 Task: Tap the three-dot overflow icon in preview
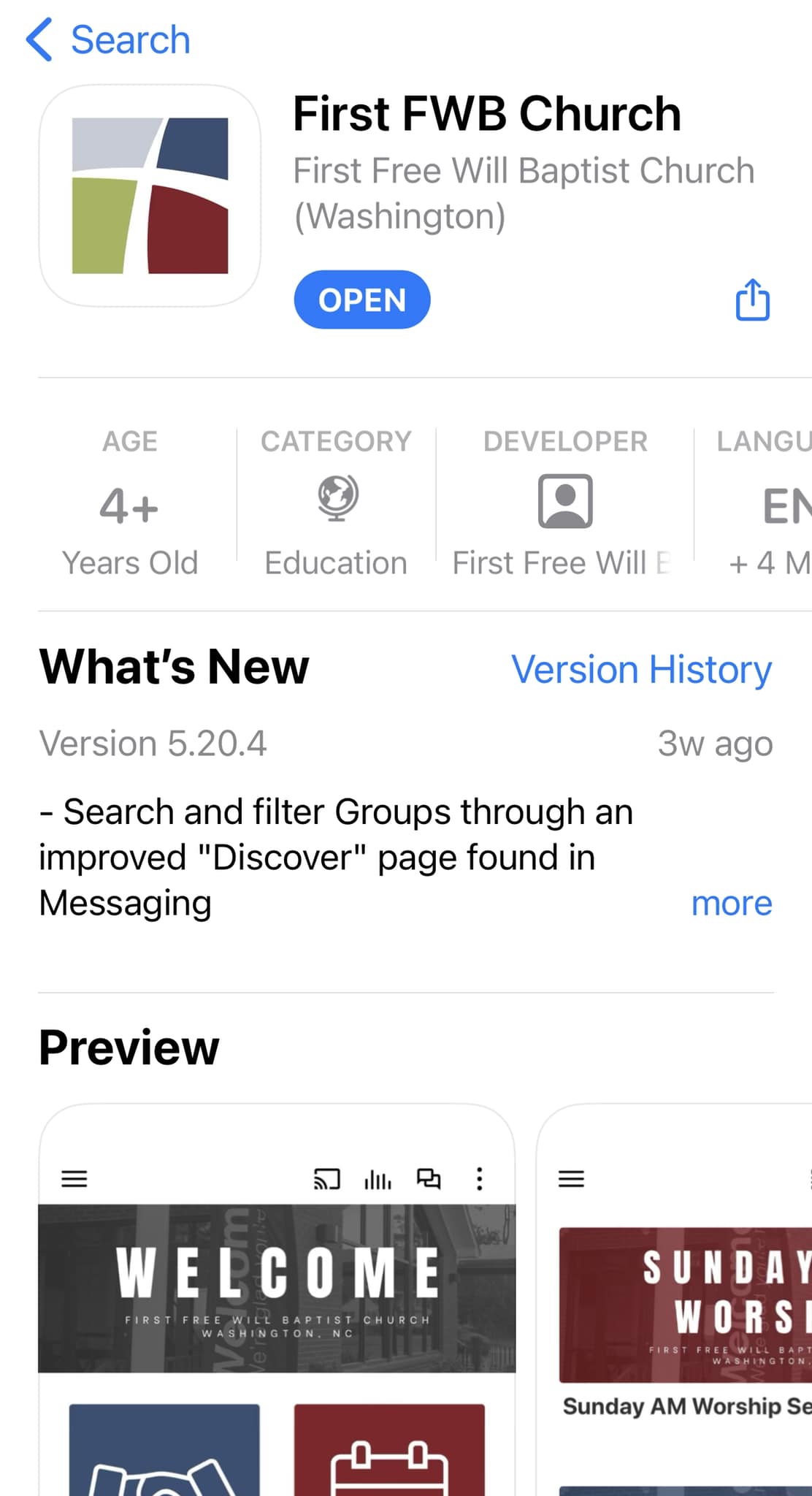(x=479, y=1178)
